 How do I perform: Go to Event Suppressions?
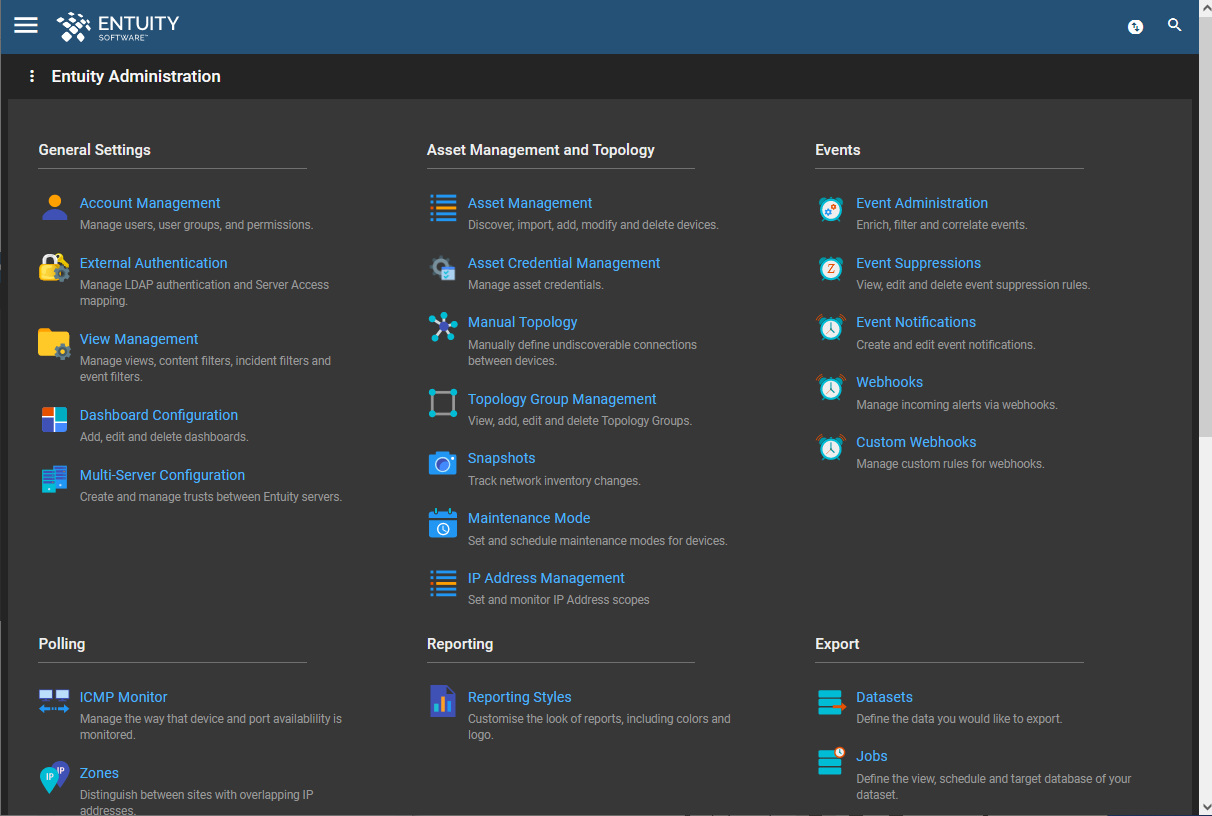919,263
